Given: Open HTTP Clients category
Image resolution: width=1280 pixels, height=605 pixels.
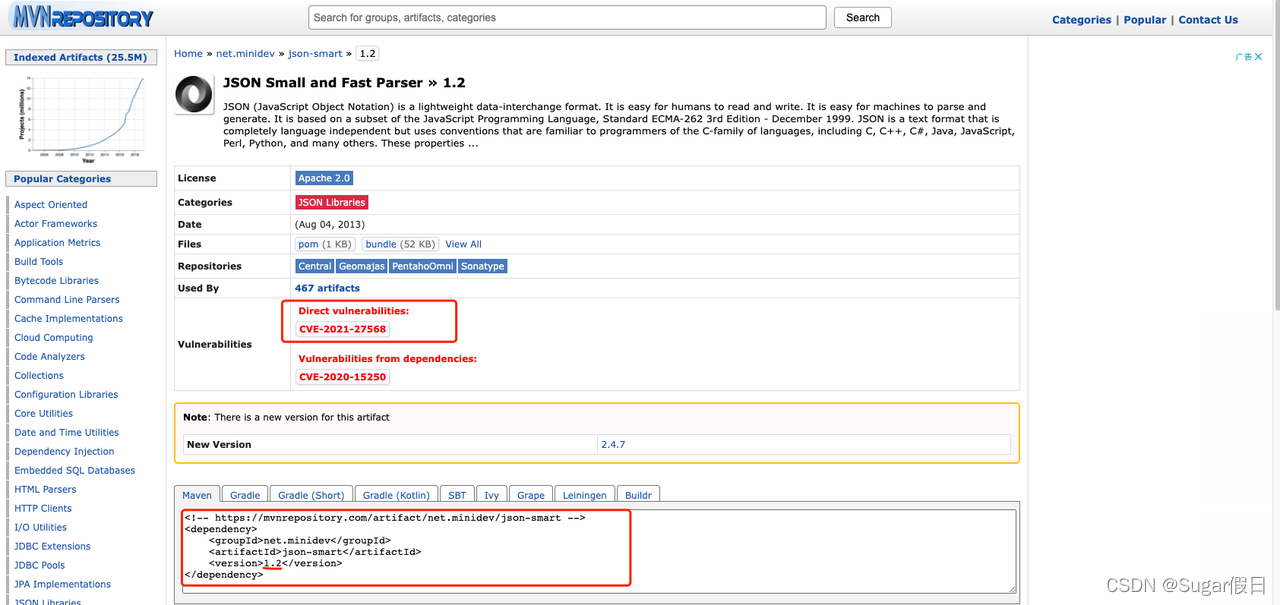Looking at the screenshot, I should tap(43, 509).
